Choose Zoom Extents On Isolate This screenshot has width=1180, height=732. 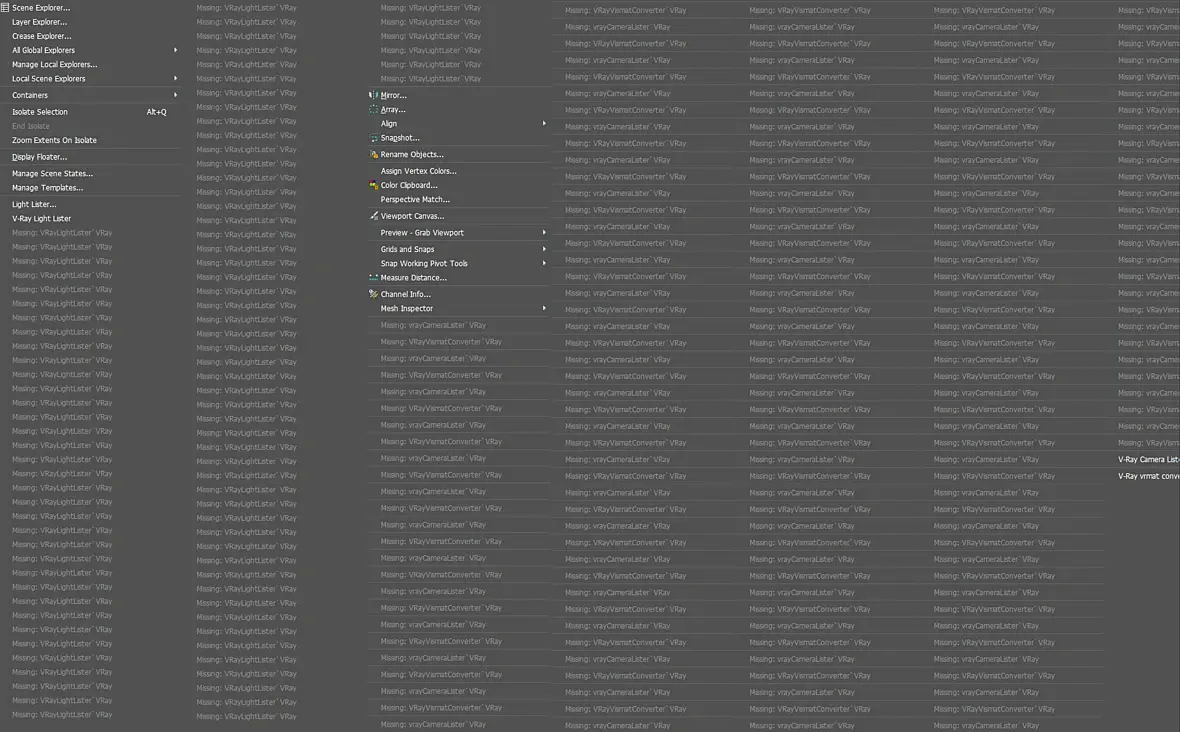[54, 141]
